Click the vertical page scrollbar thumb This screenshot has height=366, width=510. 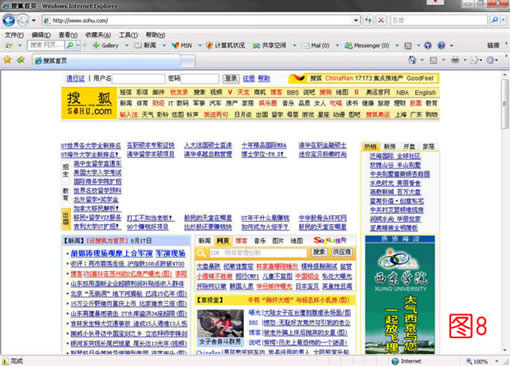(505, 104)
